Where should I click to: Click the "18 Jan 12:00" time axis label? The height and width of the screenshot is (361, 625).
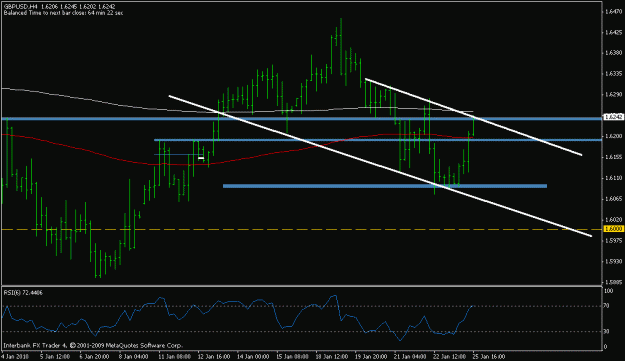(x=332, y=356)
